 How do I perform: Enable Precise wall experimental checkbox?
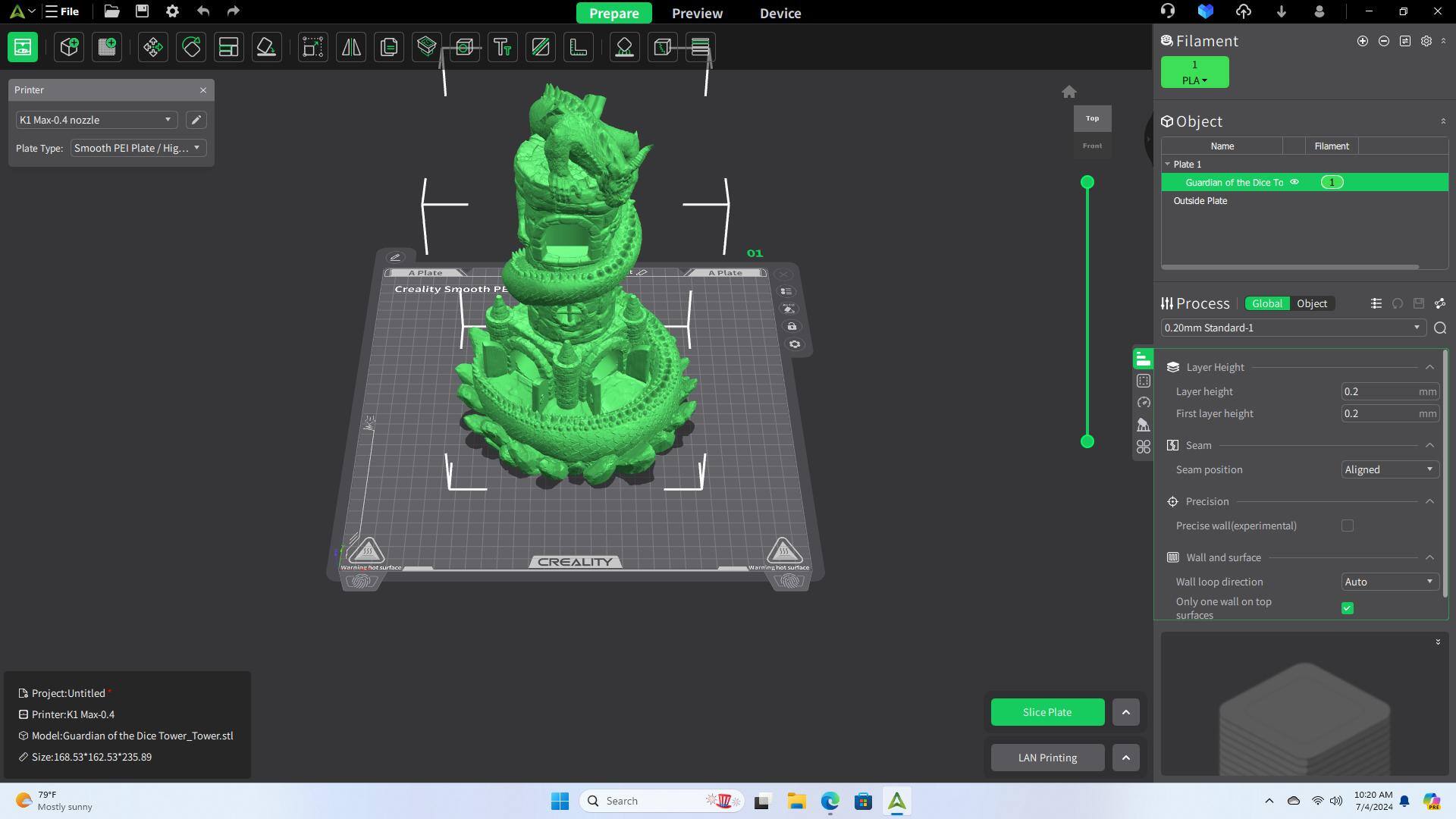[1347, 526]
